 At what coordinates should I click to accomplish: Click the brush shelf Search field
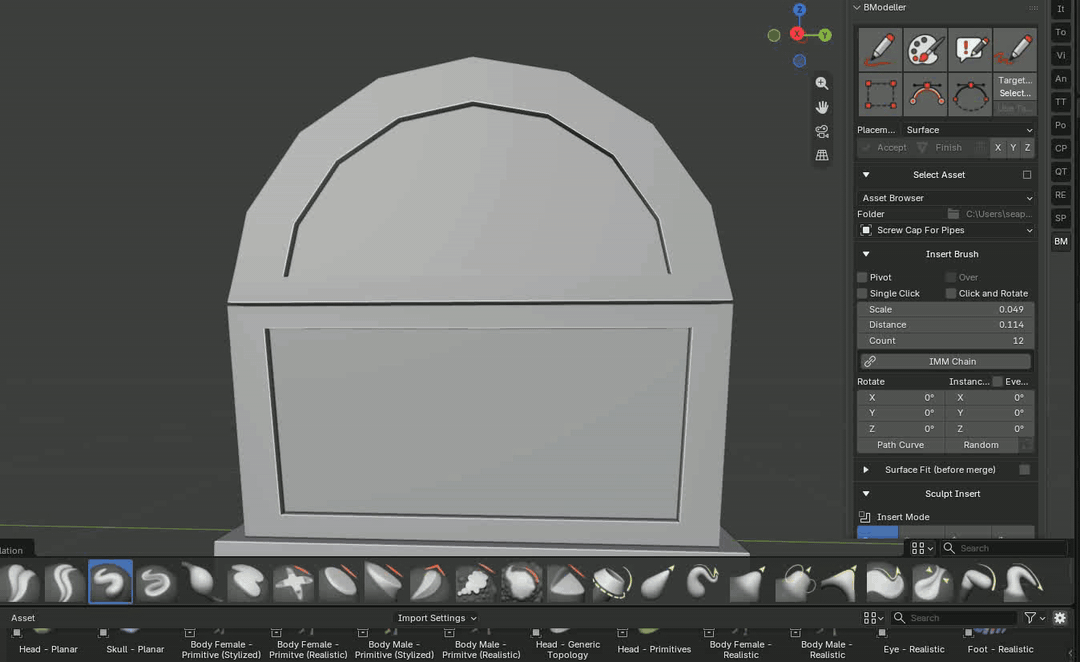[x=1004, y=548]
